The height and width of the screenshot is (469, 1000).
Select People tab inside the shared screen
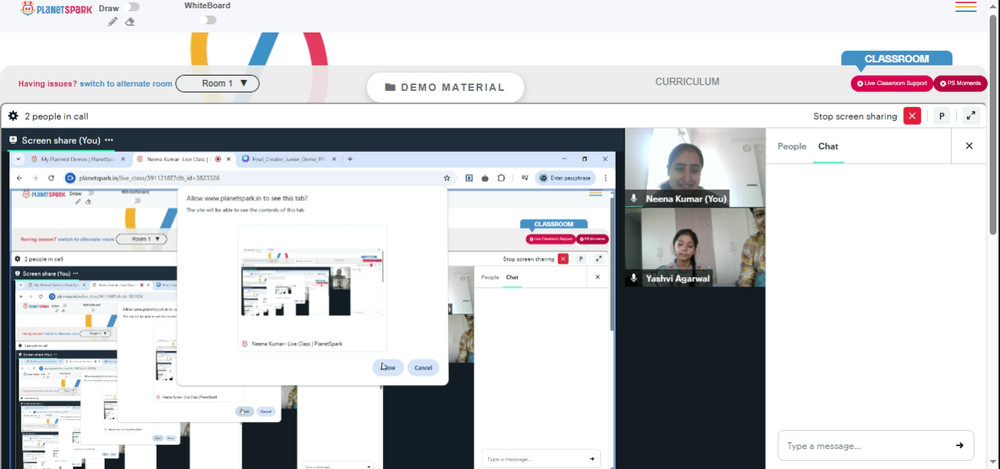(490, 278)
